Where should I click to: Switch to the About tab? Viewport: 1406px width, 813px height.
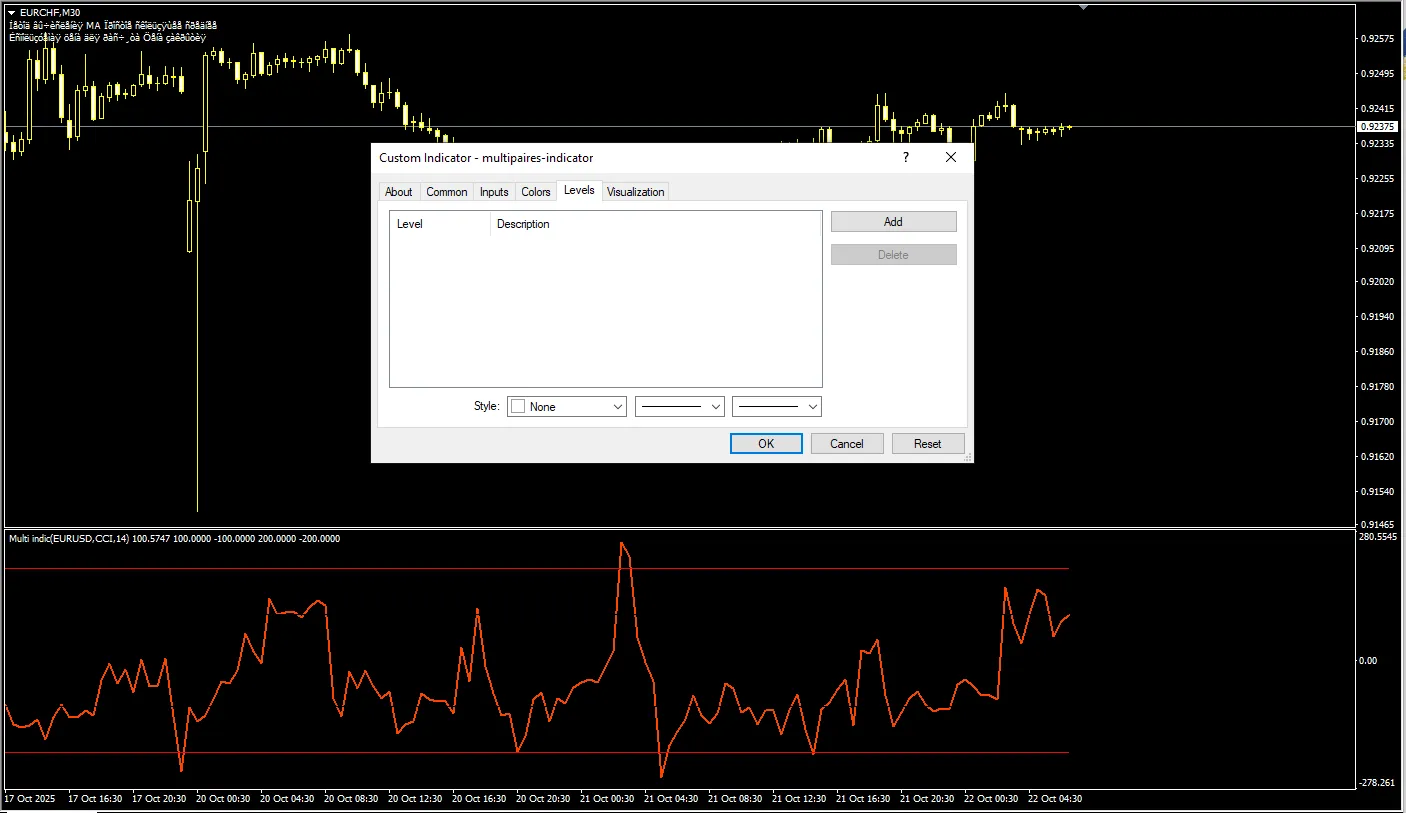coord(399,192)
